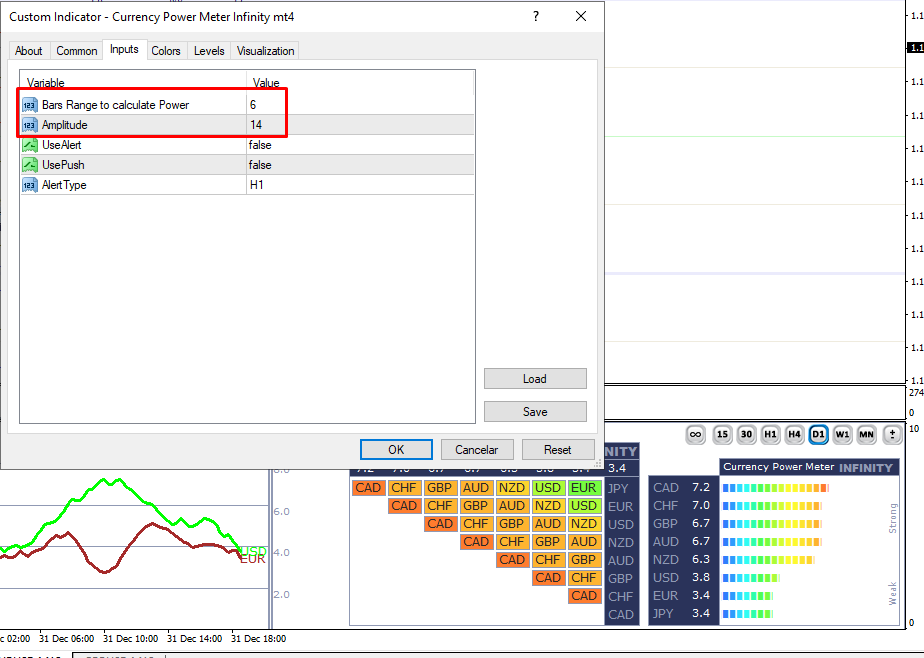The image size is (924, 658).
Task: Click the UsePush boolean icon
Action: (29, 166)
